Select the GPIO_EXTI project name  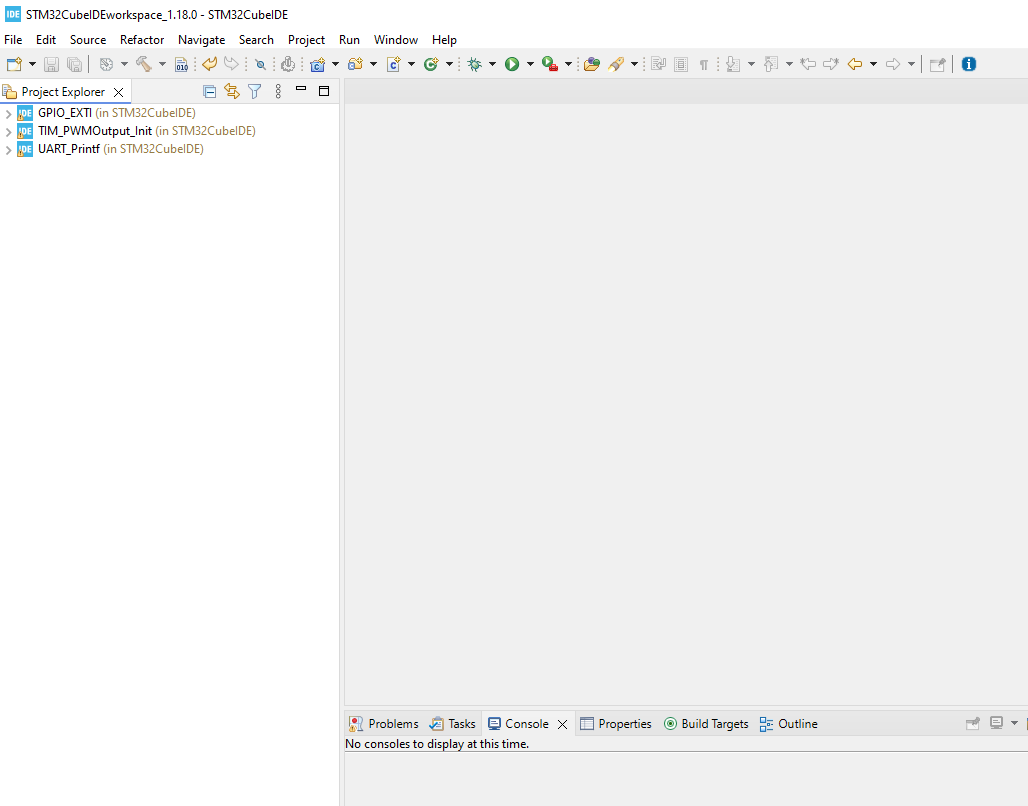click(65, 113)
